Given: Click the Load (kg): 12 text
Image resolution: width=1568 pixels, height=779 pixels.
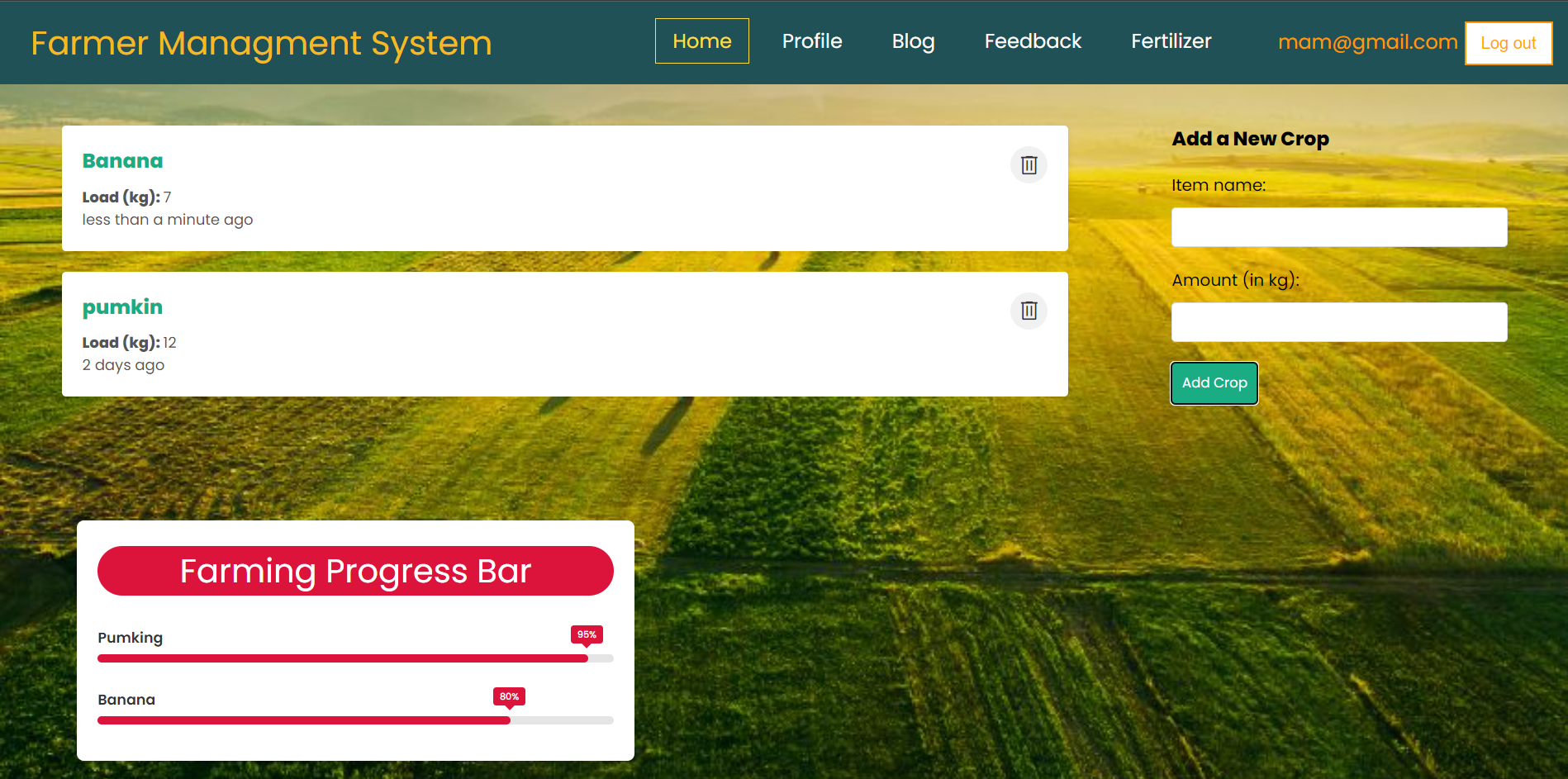Looking at the screenshot, I should pyautogui.click(x=129, y=343).
